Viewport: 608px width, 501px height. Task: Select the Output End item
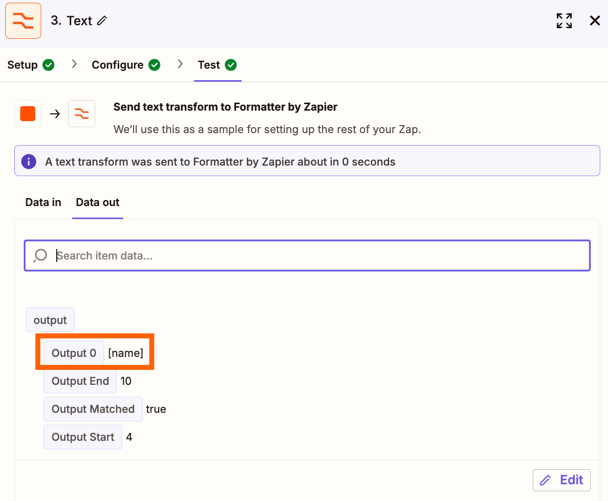click(x=80, y=381)
